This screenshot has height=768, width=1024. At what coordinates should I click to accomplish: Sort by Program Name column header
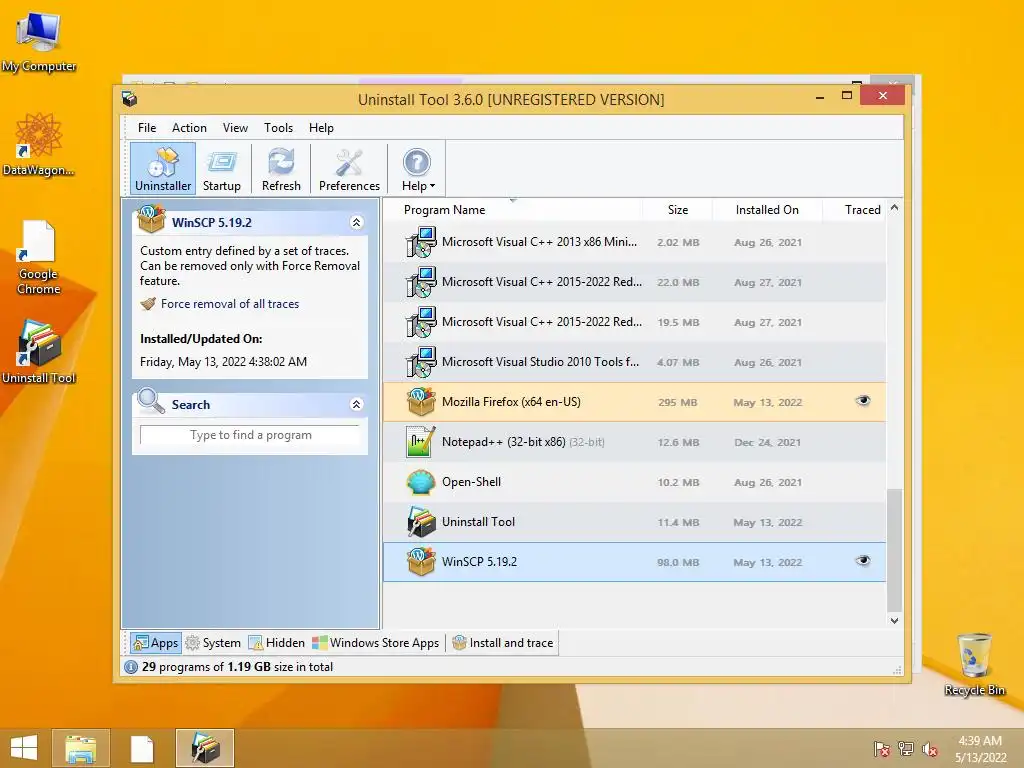[444, 210]
